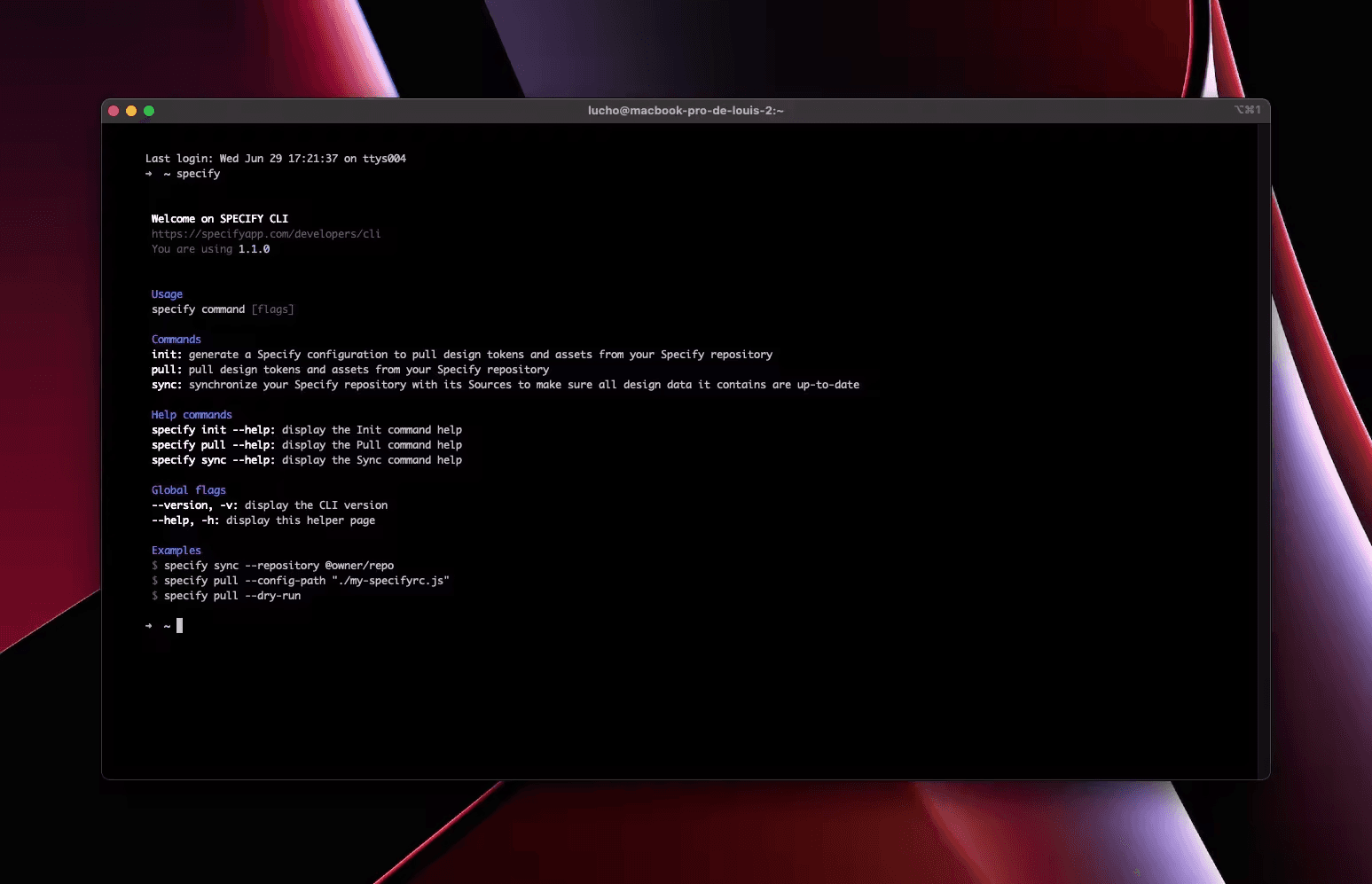Click example 'specify sync --repository @owner/repo'
This screenshot has width=1372, height=884.
(278, 566)
